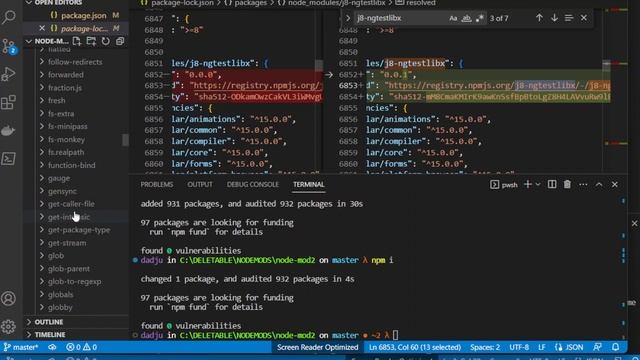This screenshot has width=640, height=360.
Task: Click New Folder icon in explorer header
Action: click(91, 41)
